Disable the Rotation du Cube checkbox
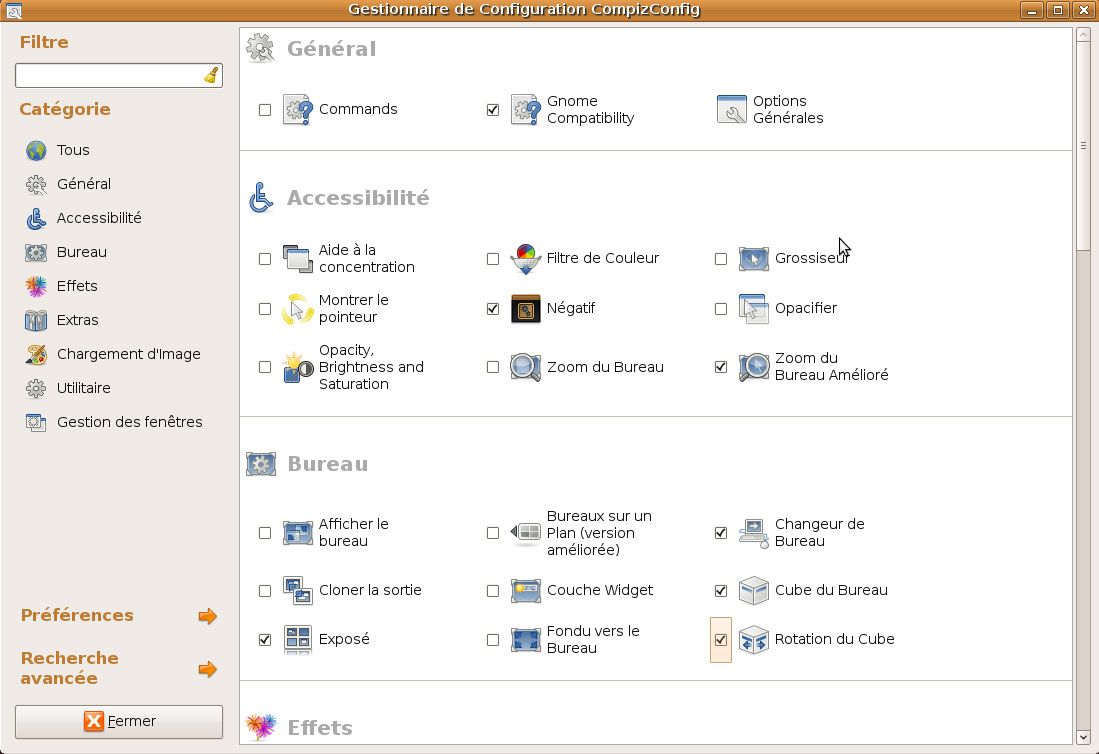 click(721, 640)
